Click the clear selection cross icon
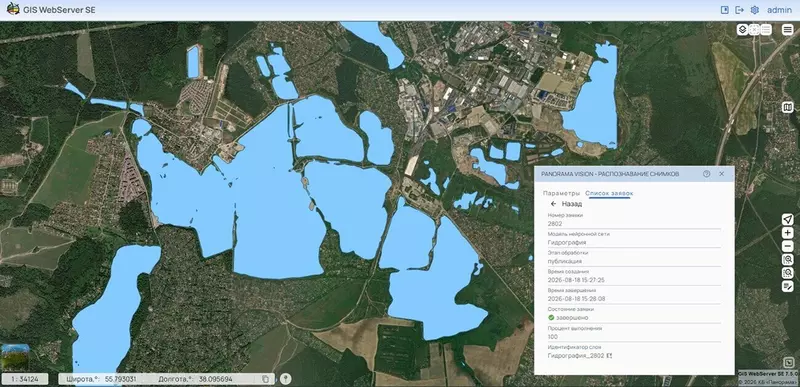The height and width of the screenshot is (387, 800). click(x=754, y=30)
